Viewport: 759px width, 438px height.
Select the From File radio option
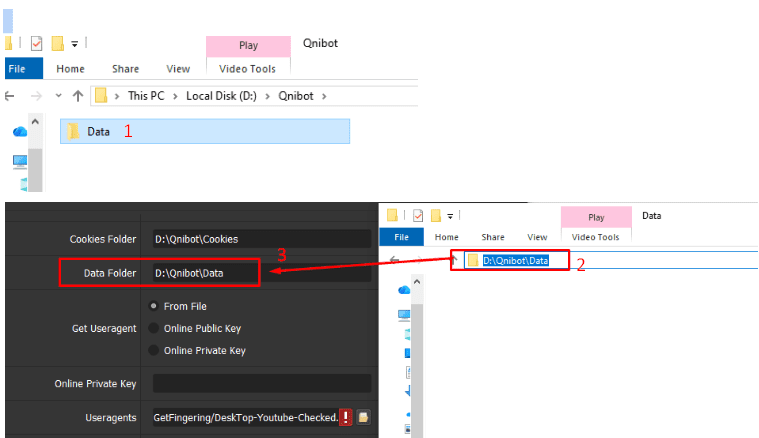click(x=153, y=306)
